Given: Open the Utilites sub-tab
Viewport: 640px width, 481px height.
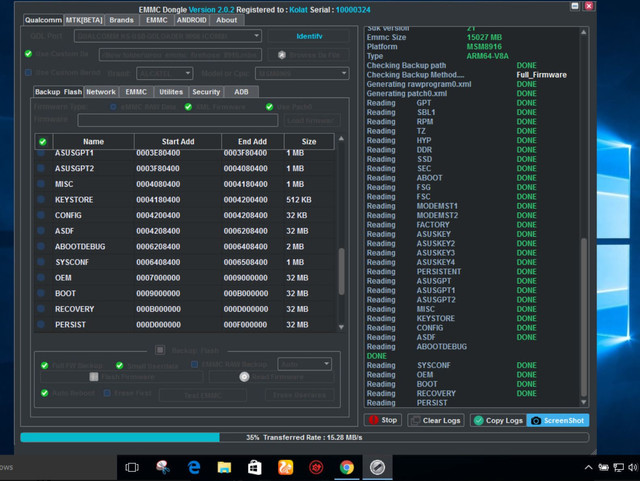Looking at the screenshot, I should click(171, 92).
